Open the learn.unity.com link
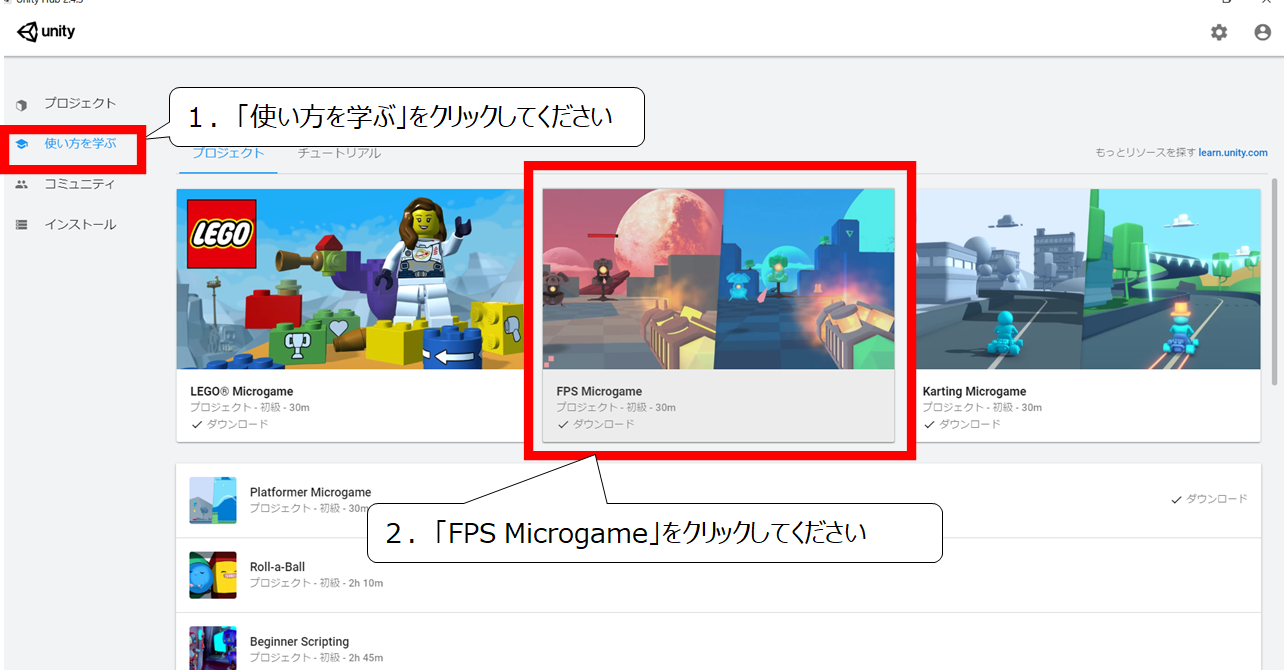Screen dimensions: 1284x670 tap(1233, 153)
